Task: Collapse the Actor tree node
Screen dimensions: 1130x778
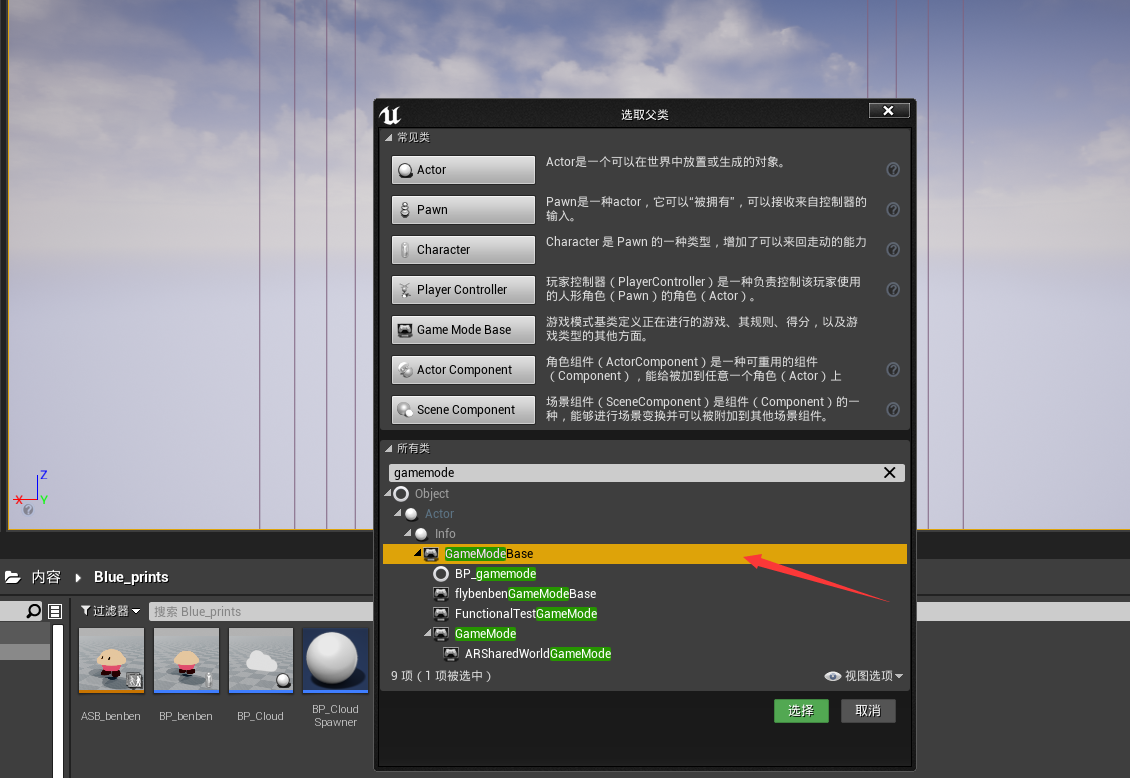Action: tap(398, 513)
